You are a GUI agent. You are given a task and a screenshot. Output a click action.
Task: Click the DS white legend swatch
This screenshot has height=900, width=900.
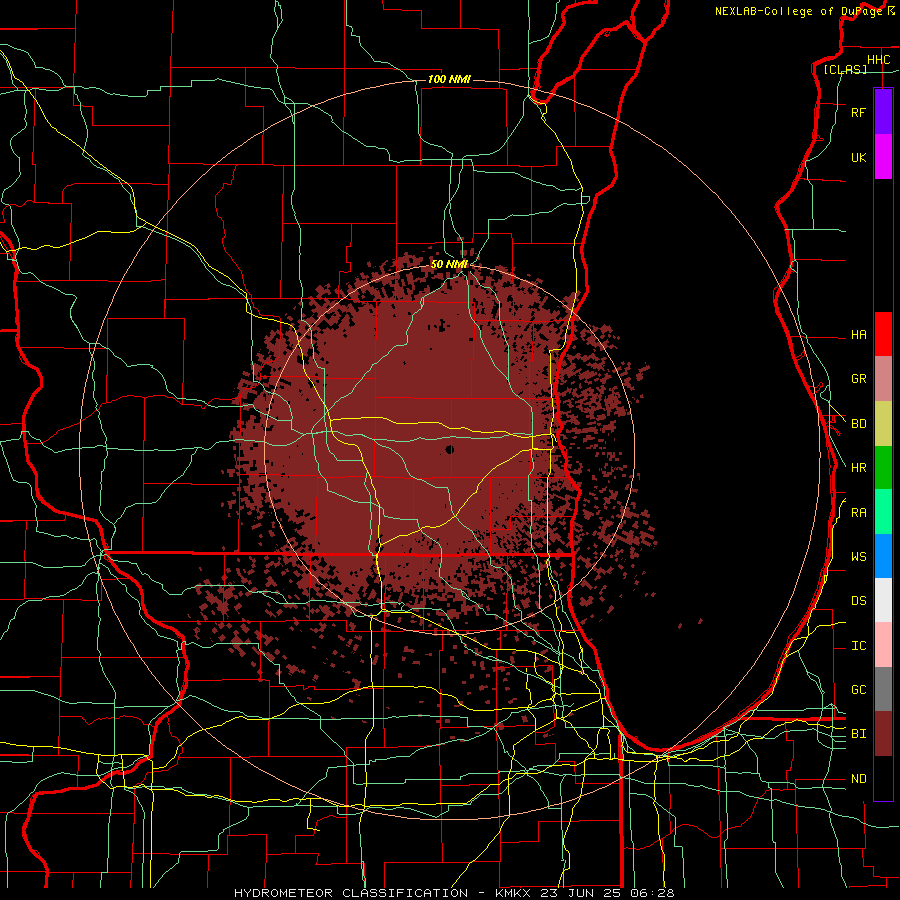(883, 600)
